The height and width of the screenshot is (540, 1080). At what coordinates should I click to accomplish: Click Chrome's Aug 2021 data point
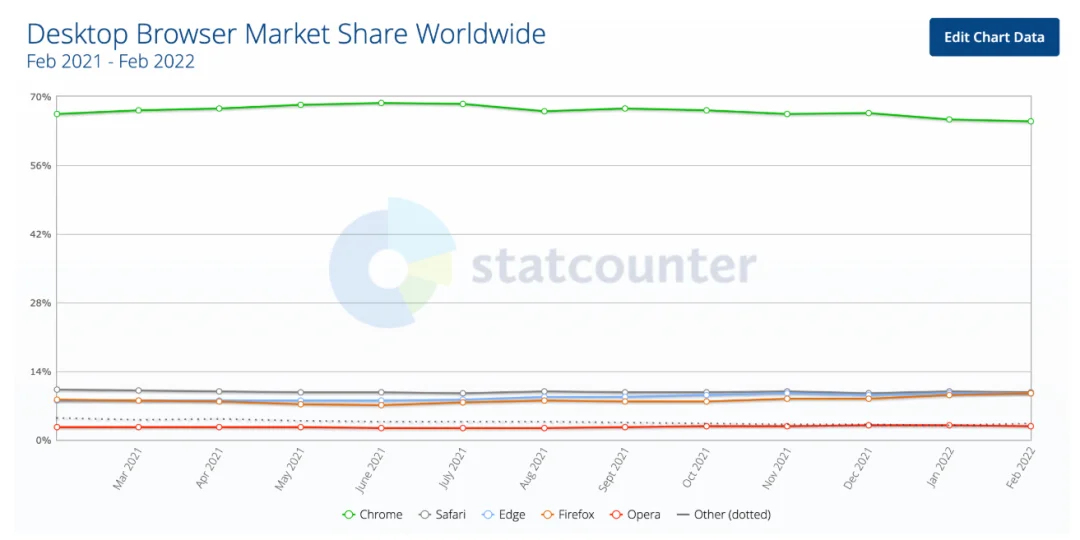(x=544, y=111)
